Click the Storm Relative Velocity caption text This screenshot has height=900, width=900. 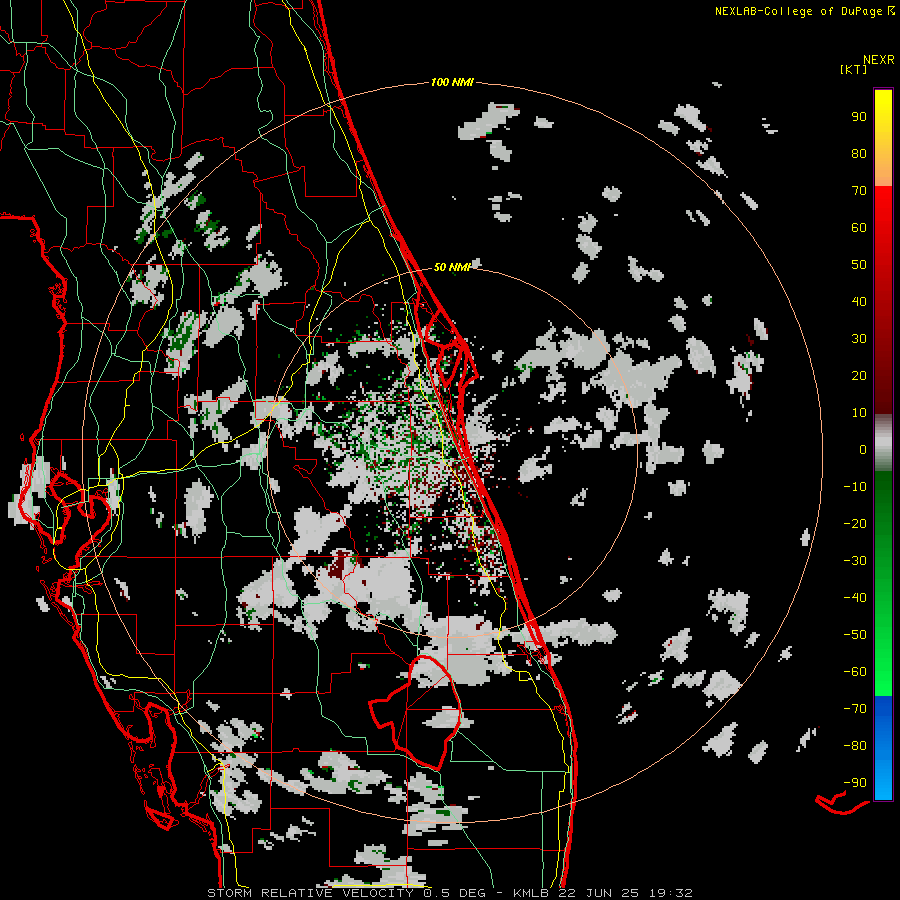pyautogui.click(x=449, y=893)
